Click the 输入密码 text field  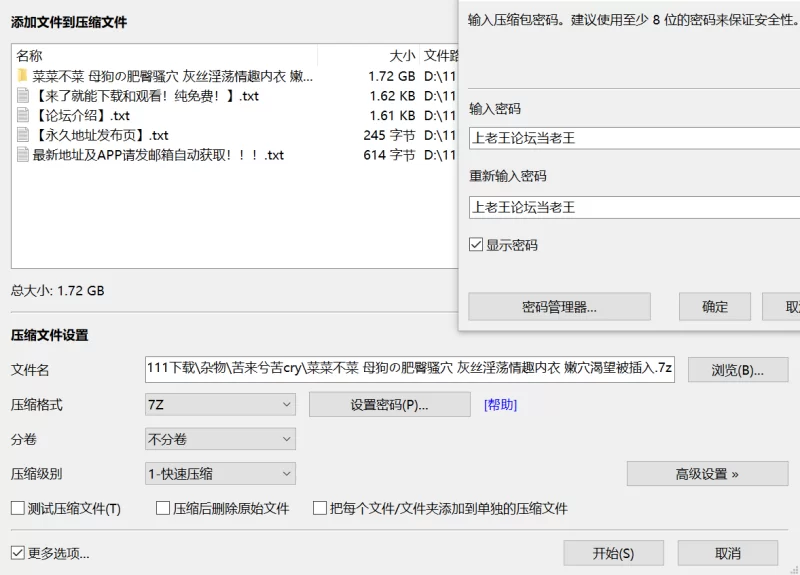634,138
